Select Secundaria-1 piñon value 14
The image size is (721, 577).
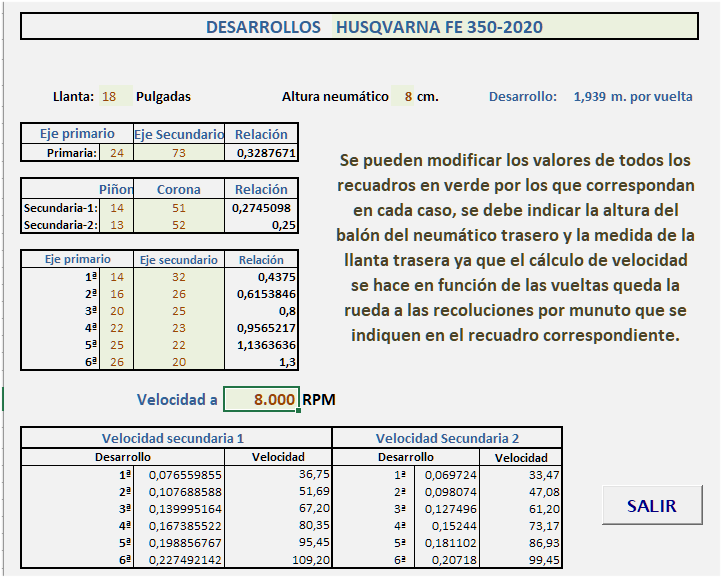[116, 208]
